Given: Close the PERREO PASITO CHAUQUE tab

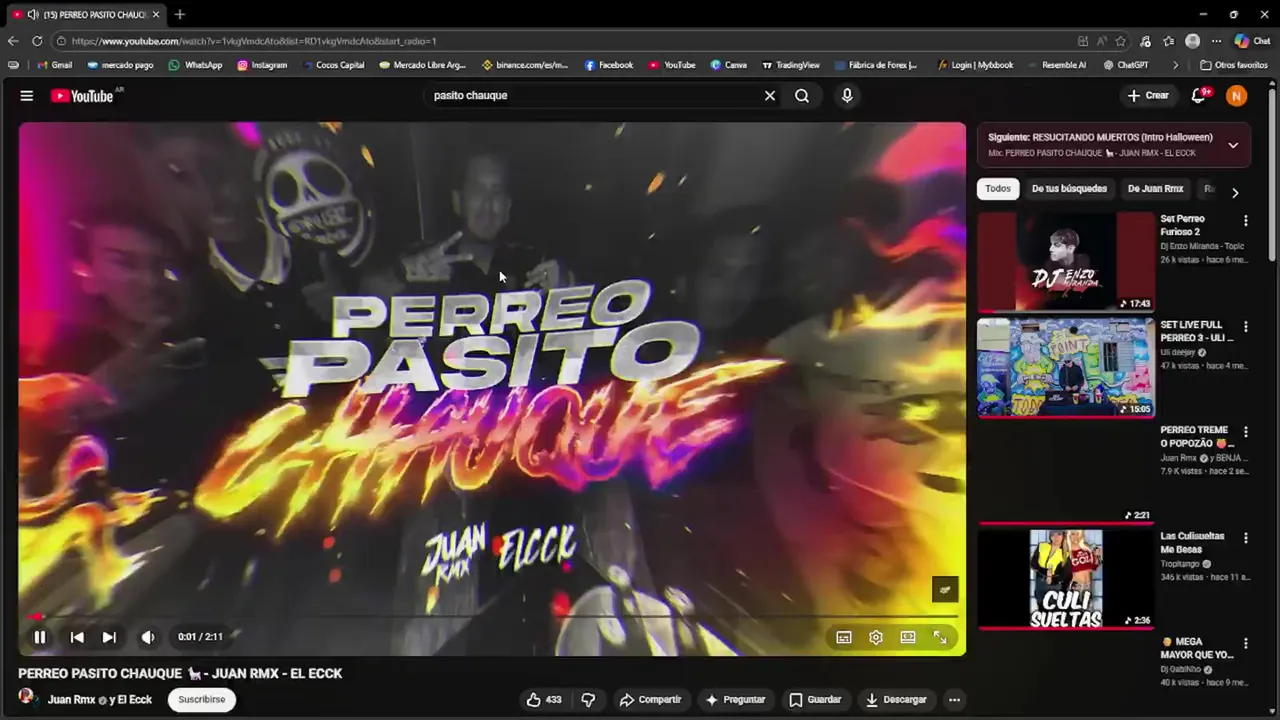Looking at the screenshot, I should [156, 14].
